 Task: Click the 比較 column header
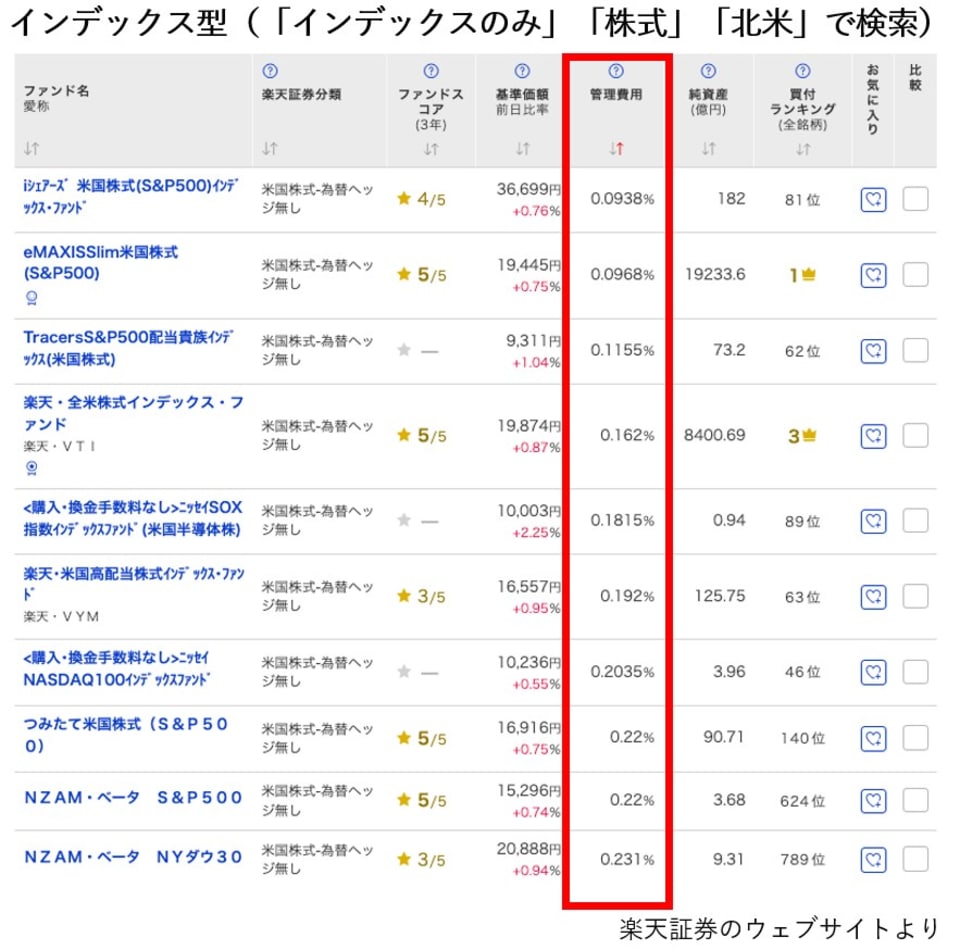[915, 78]
